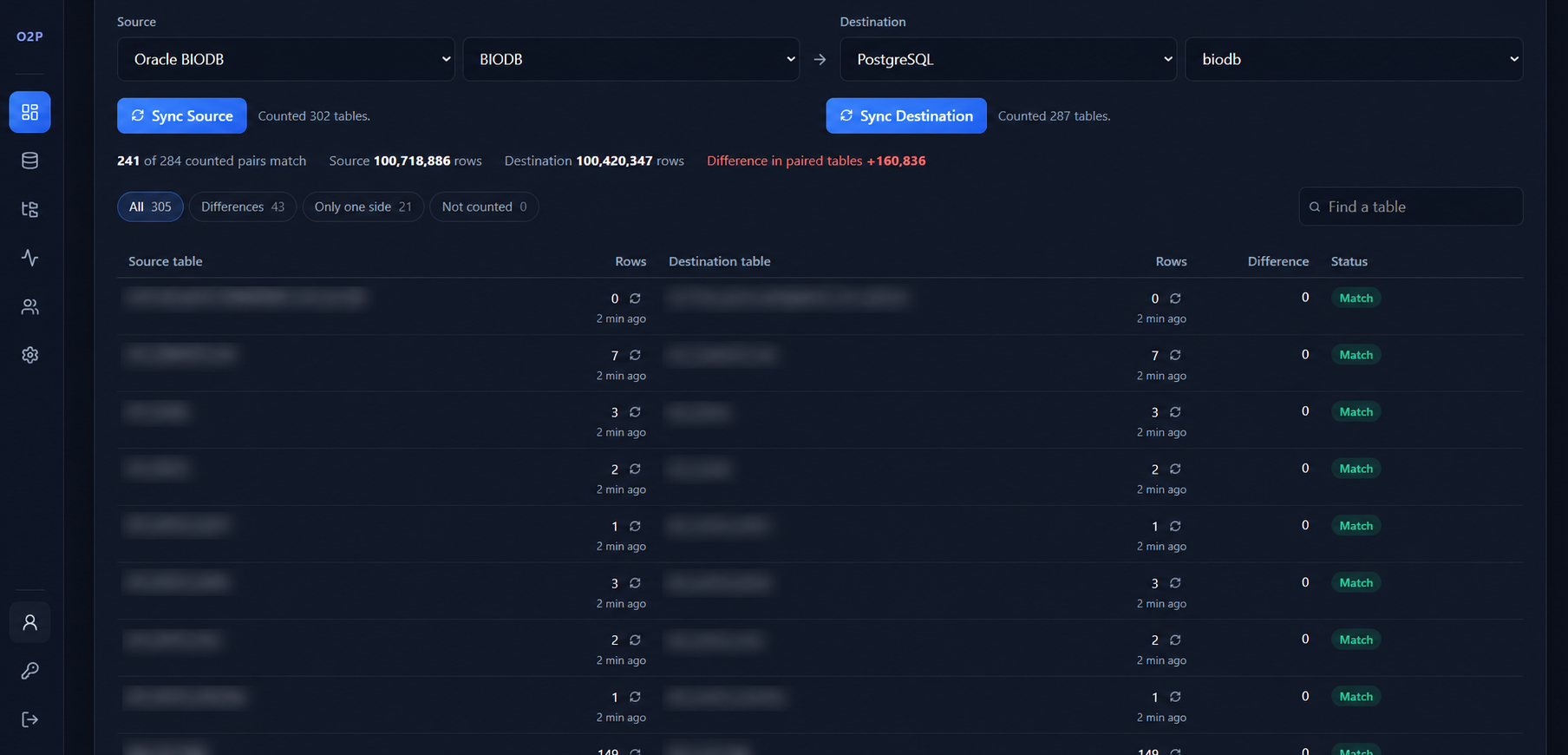Click '241 of 284 counted pairs match'
The width and height of the screenshot is (1568, 755).
click(x=212, y=161)
